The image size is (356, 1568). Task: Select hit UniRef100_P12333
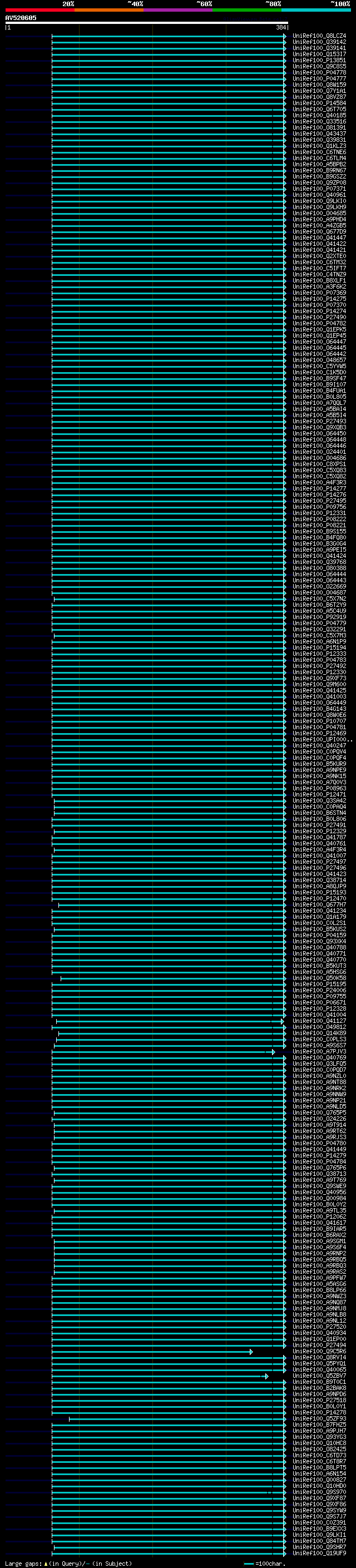[x=319, y=654]
